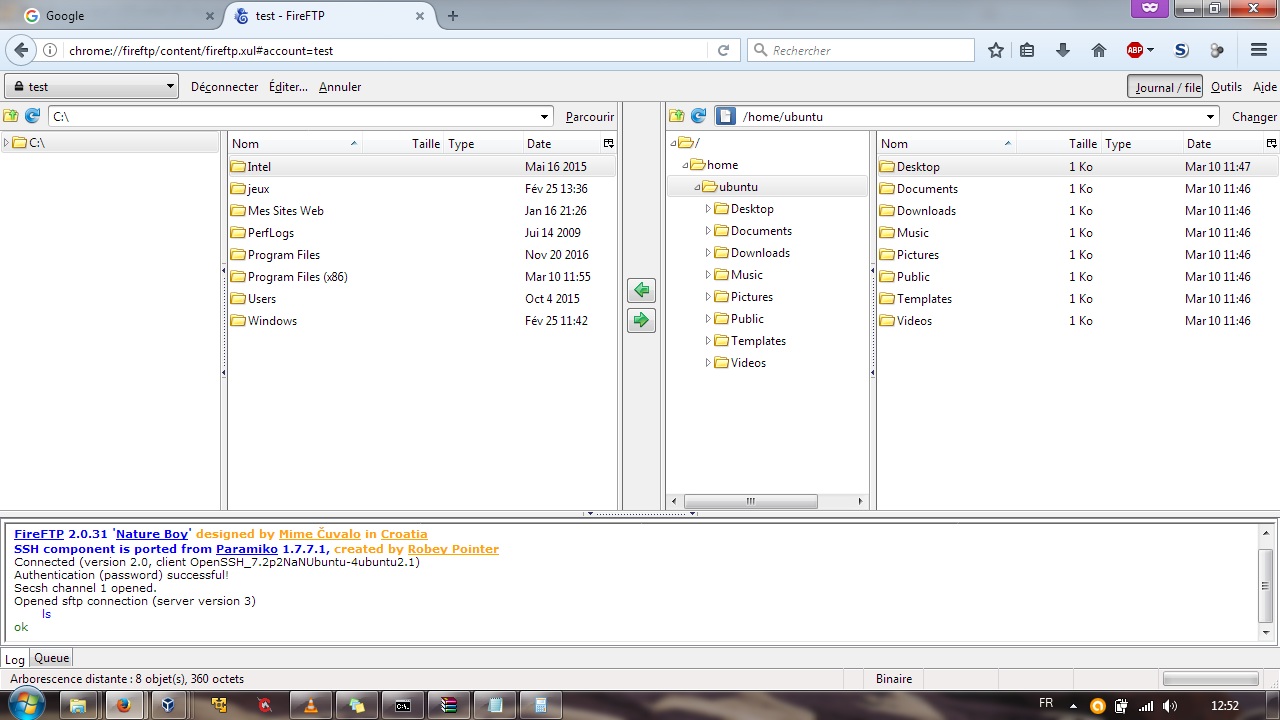Click the download arrow pointing left
1280x720 pixels.
tap(641, 290)
